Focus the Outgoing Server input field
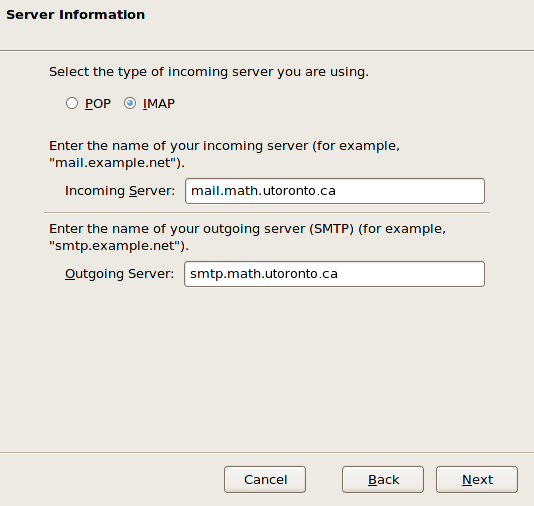The image size is (534, 506). click(x=334, y=274)
